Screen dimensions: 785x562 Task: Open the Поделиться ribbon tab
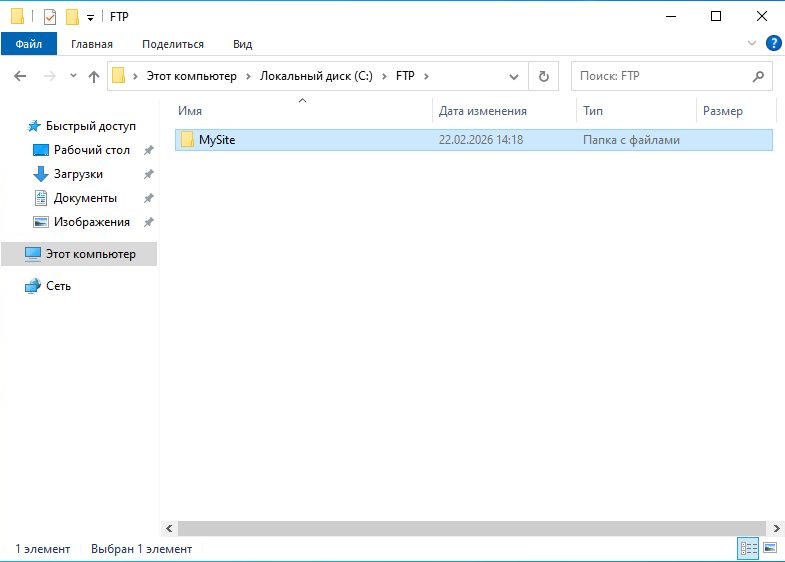click(173, 44)
